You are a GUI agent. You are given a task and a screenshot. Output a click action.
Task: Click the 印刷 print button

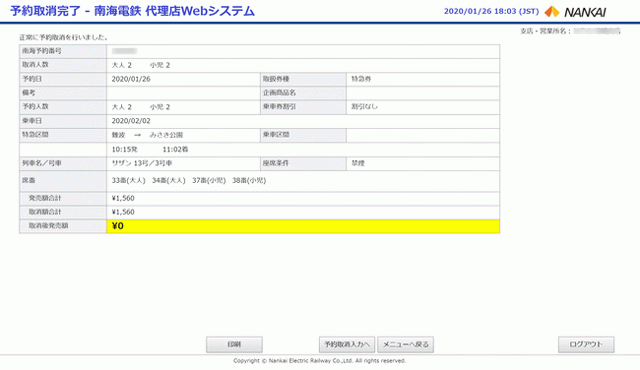click(x=234, y=345)
